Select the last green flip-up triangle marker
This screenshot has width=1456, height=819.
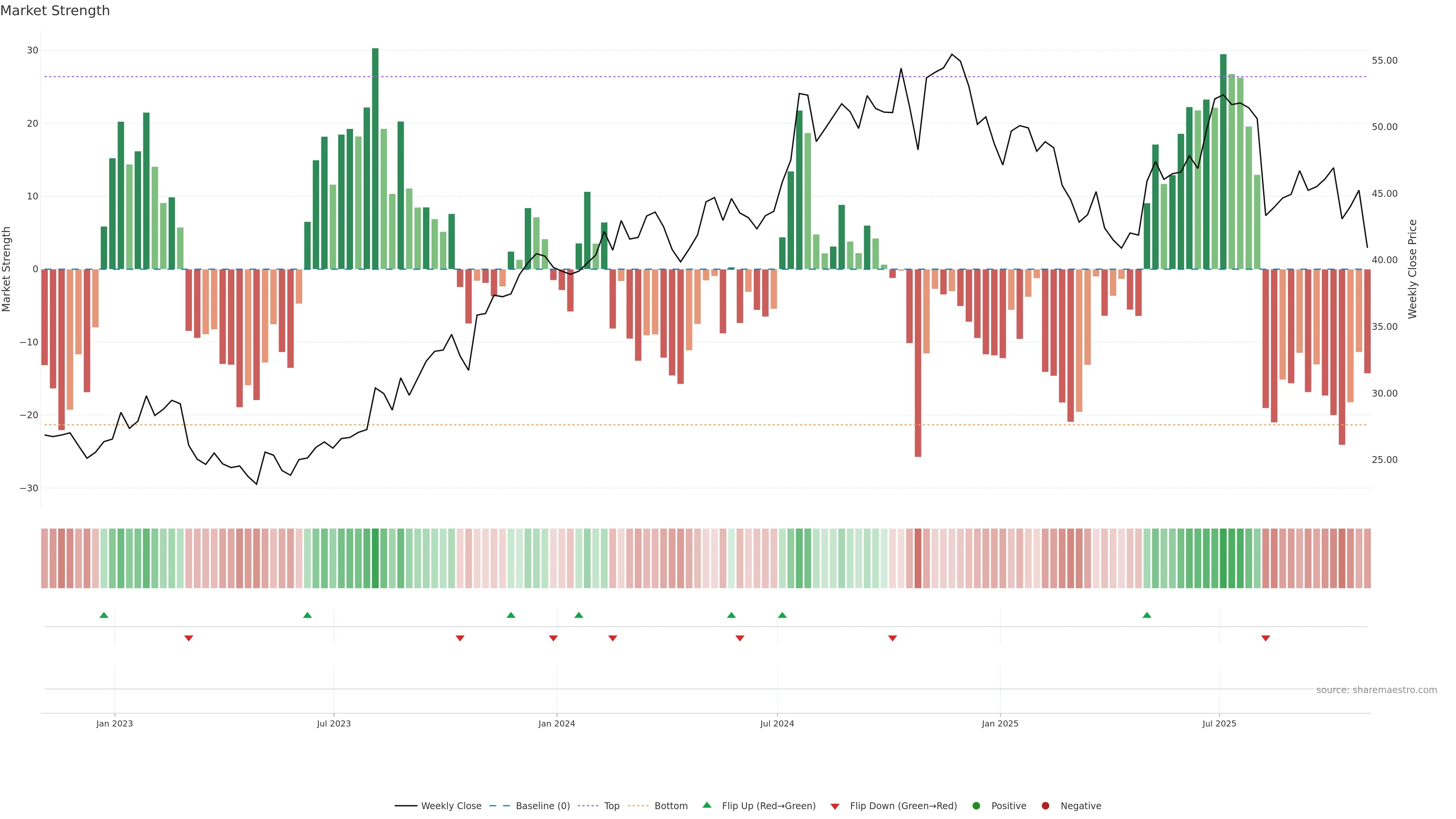coord(1147,615)
